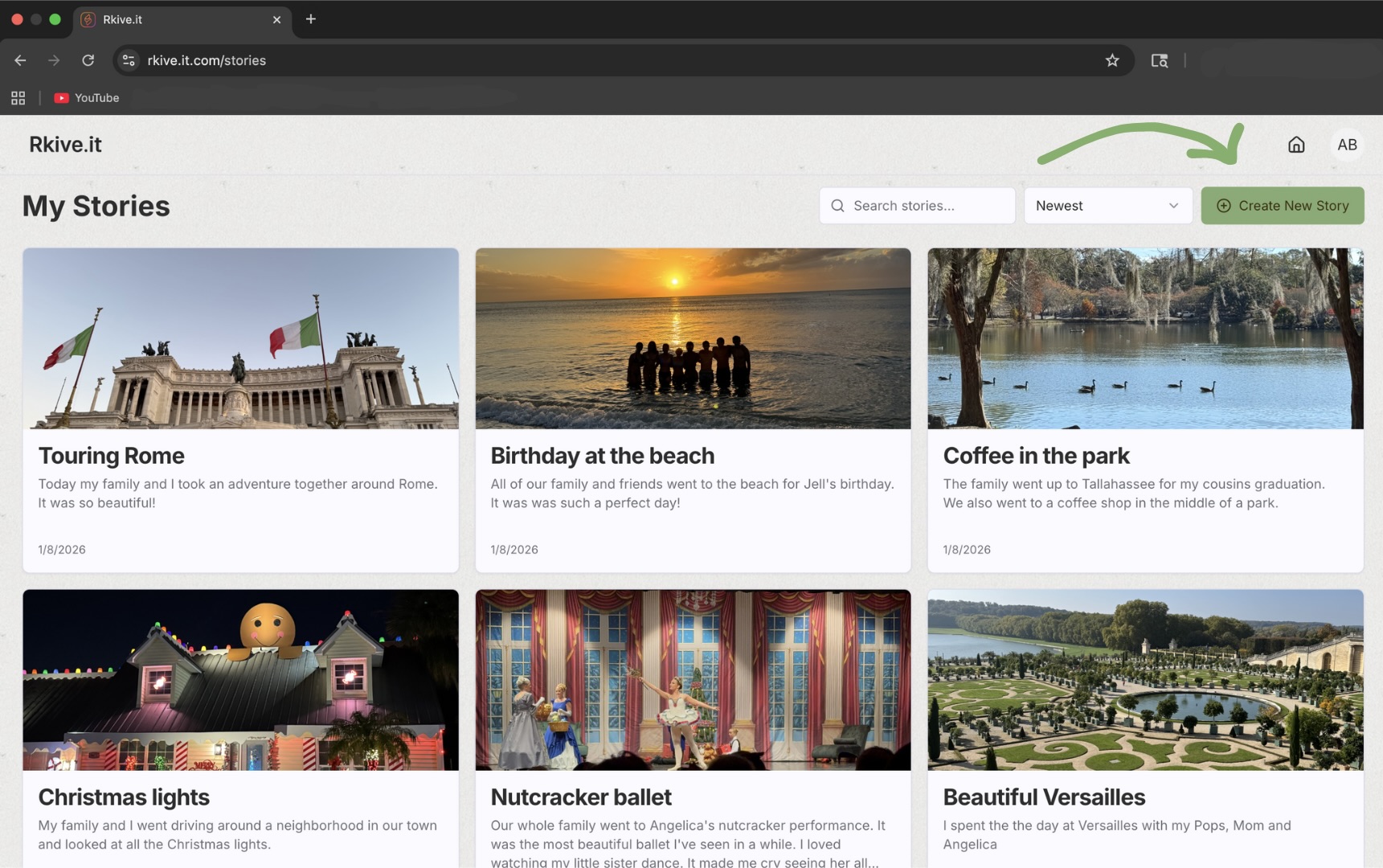The width and height of the screenshot is (1383, 868).
Task: Open the YouTube bookmark
Action: tap(87, 98)
